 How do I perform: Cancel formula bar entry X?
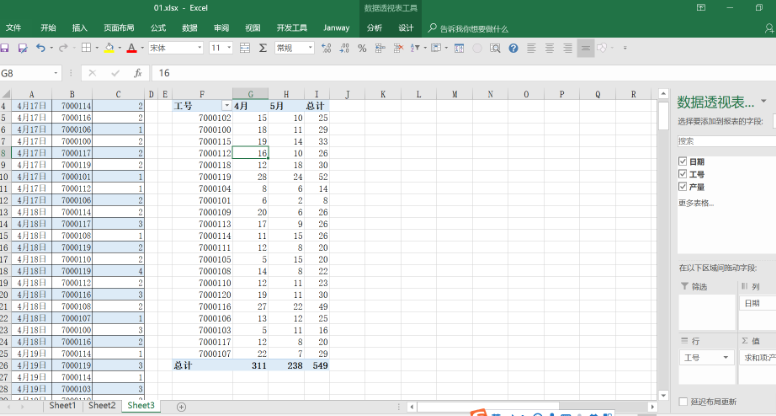[x=92, y=73]
